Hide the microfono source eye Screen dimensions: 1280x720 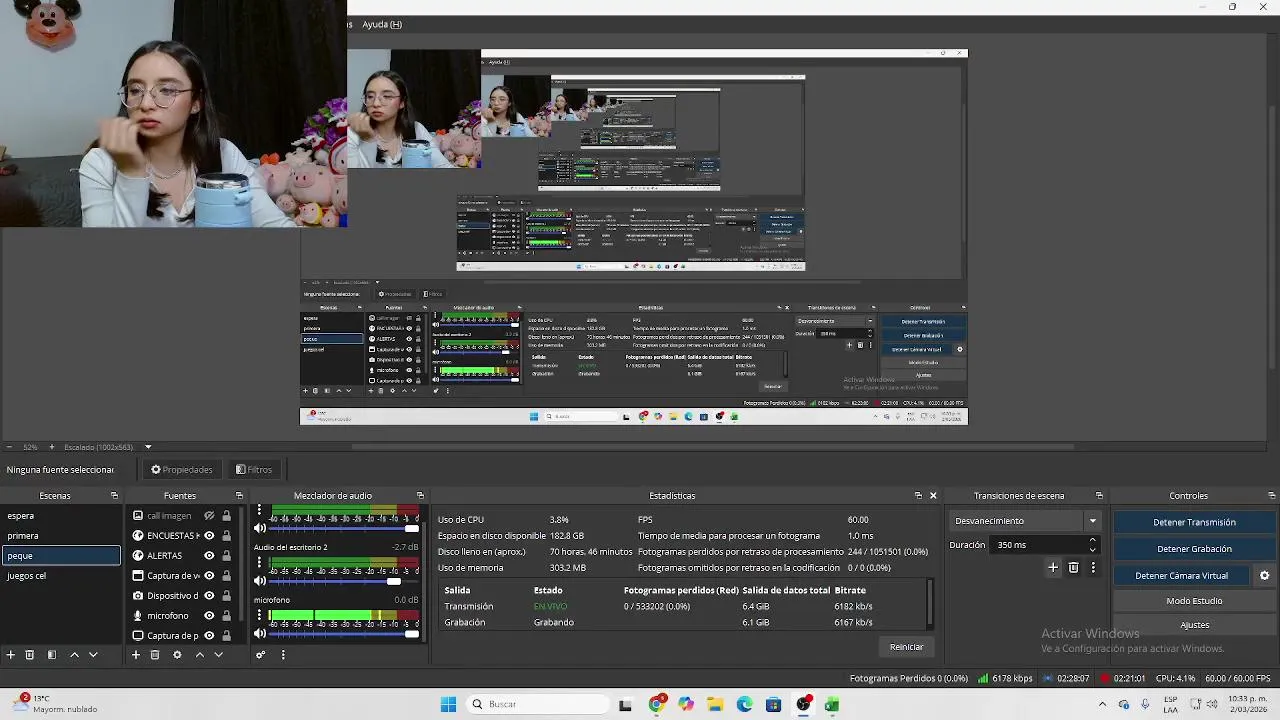point(209,616)
